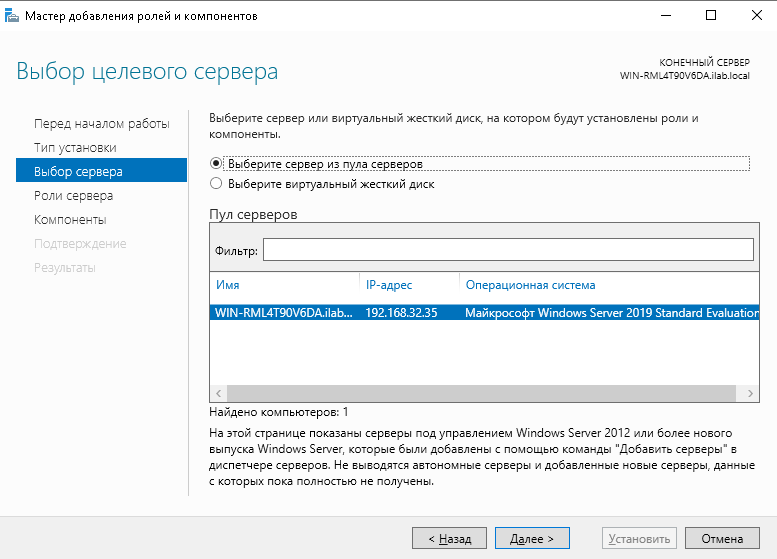The height and width of the screenshot is (559, 777).
Task: Sort the server pool by the 'Имя' column
Action: pos(283,285)
